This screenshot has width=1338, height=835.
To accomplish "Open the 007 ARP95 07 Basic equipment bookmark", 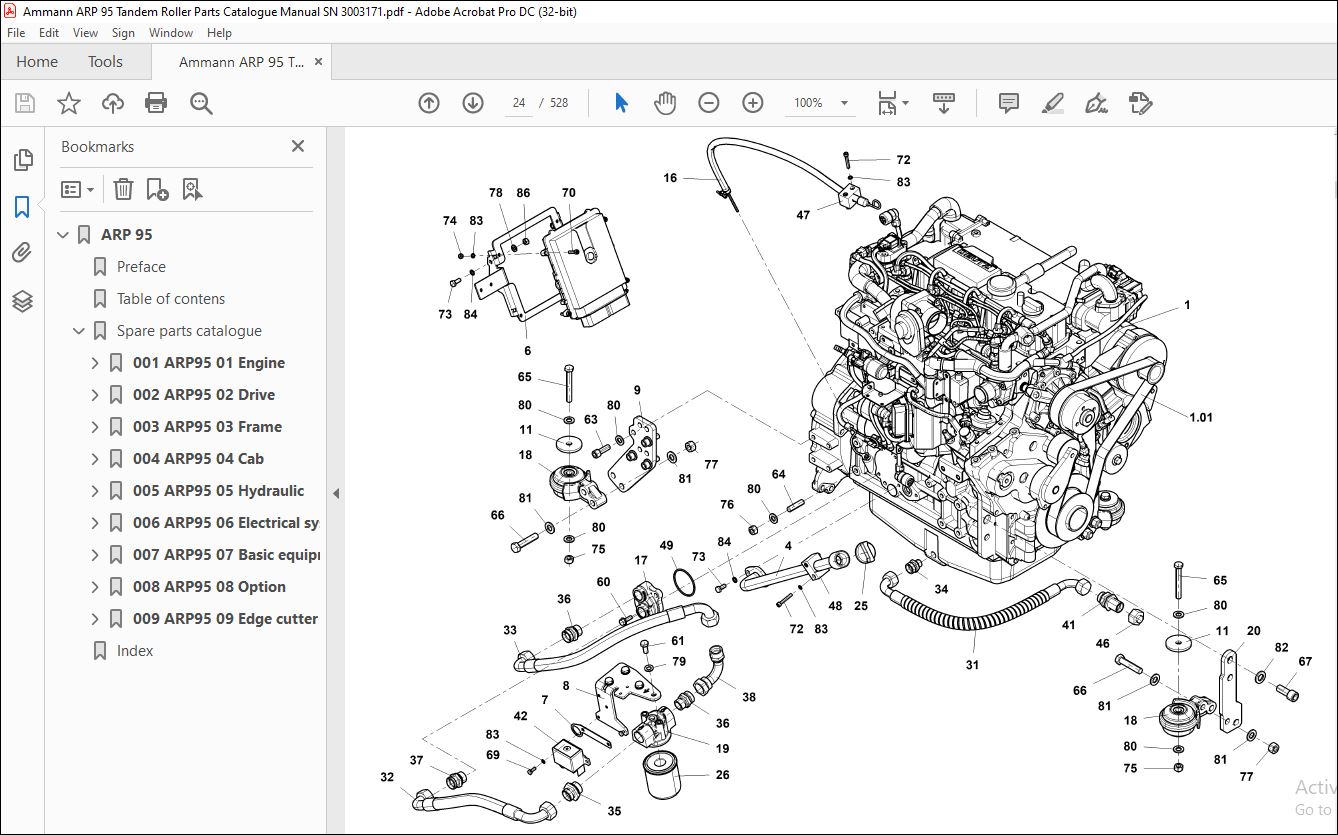I will [226, 555].
